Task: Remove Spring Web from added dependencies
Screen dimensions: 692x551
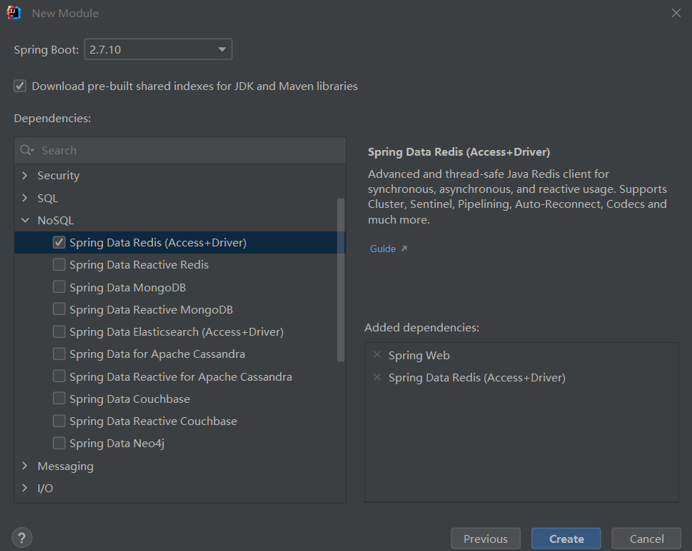Action: [x=377, y=355]
